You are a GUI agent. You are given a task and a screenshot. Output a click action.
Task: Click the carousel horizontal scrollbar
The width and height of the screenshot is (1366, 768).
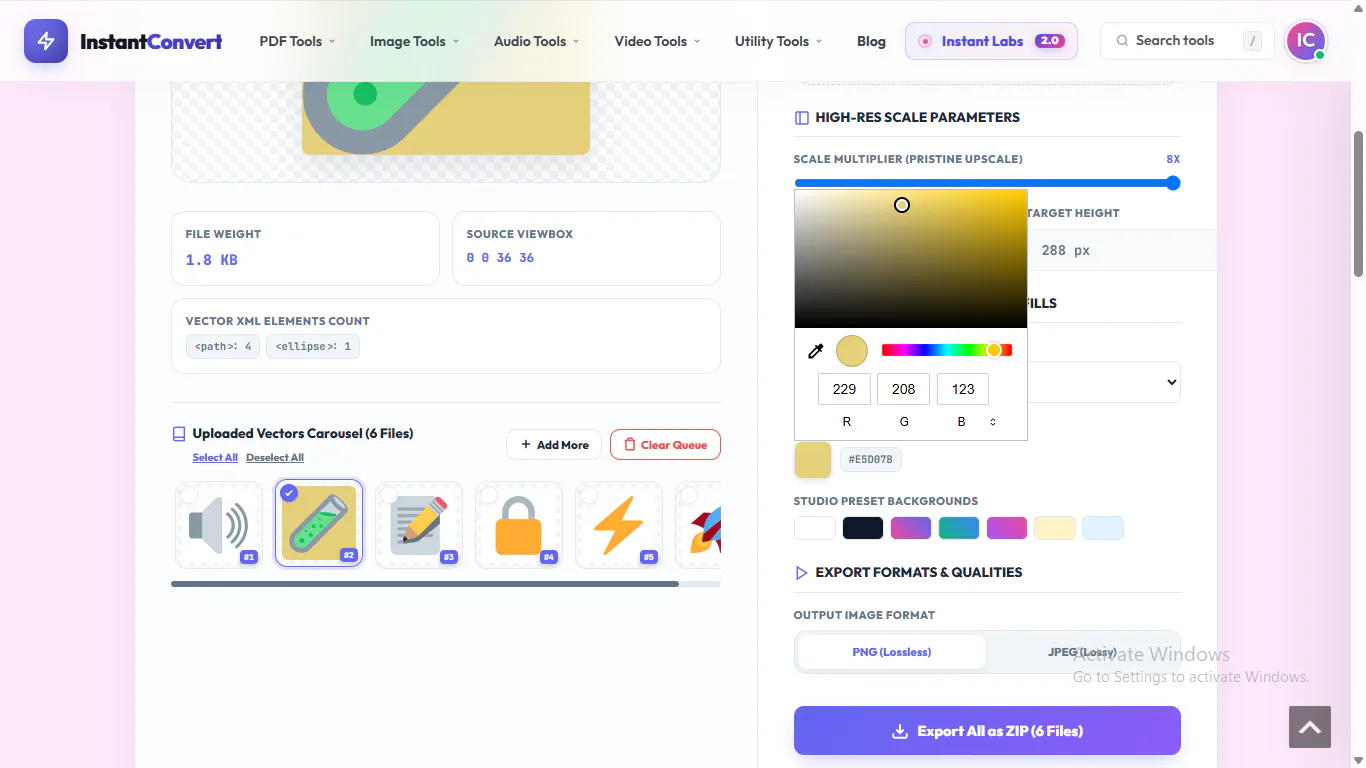[x=425, y=583]
